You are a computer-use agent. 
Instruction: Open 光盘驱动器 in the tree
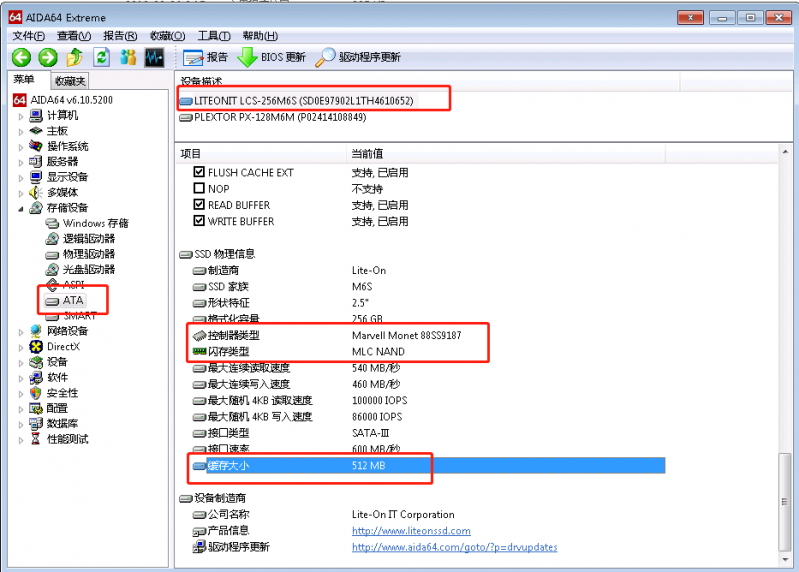click(x=81, y=269)
